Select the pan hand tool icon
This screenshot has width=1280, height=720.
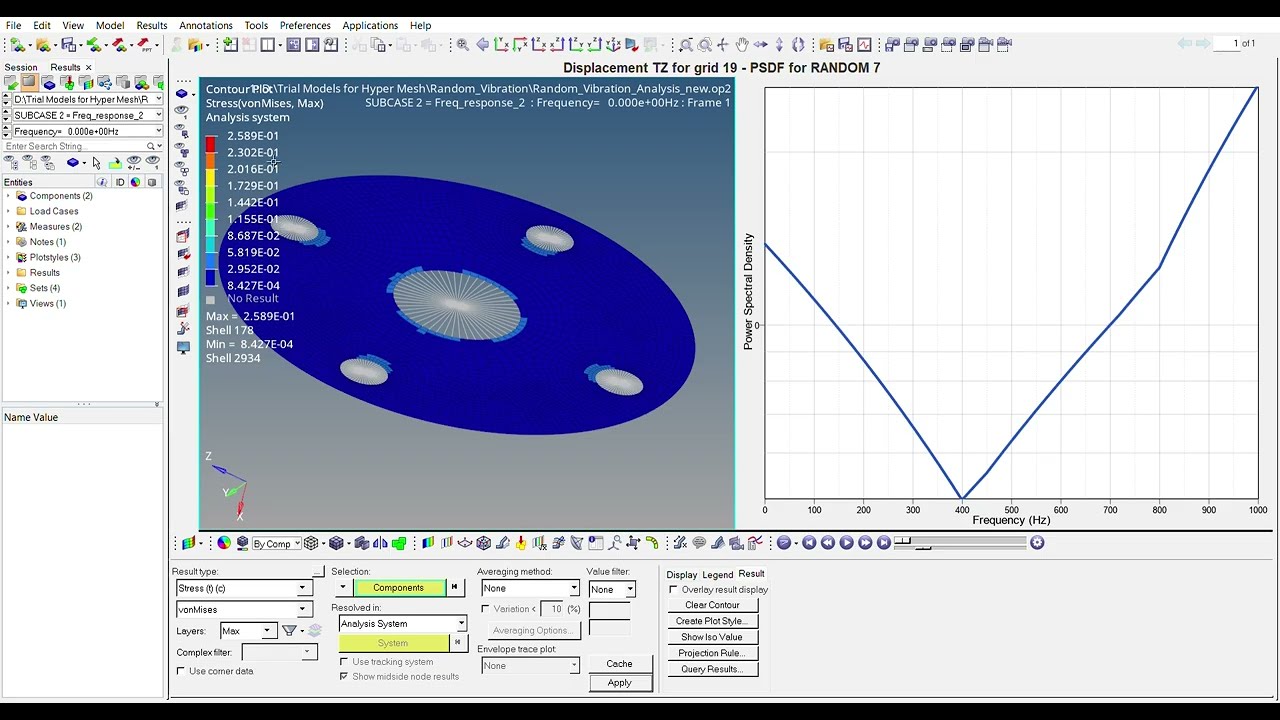tap(742, 45)
